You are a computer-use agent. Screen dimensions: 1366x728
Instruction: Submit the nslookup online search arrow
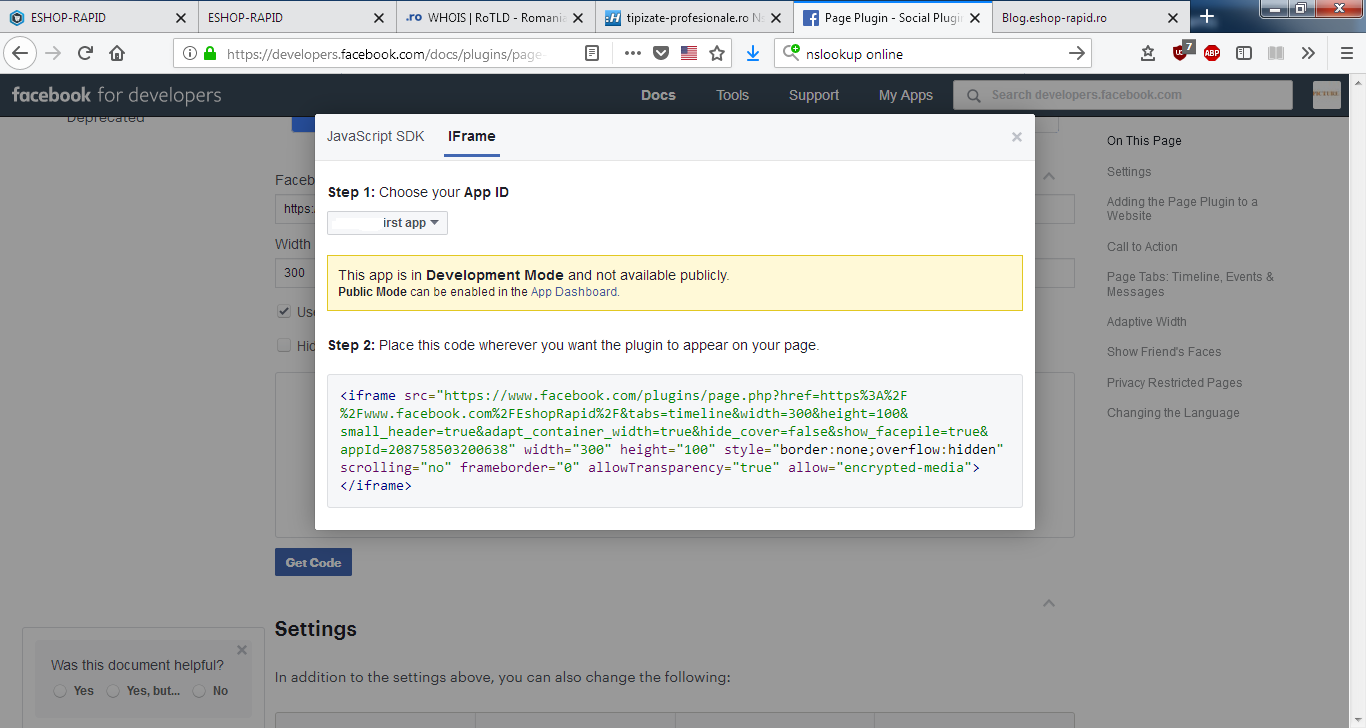click(x=1077, y=54)
